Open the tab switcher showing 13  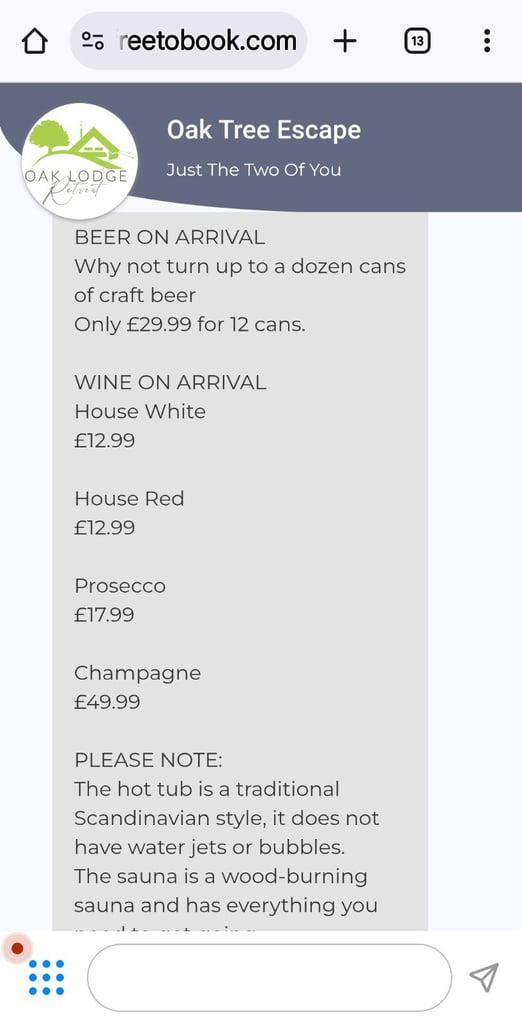point(417,42)
